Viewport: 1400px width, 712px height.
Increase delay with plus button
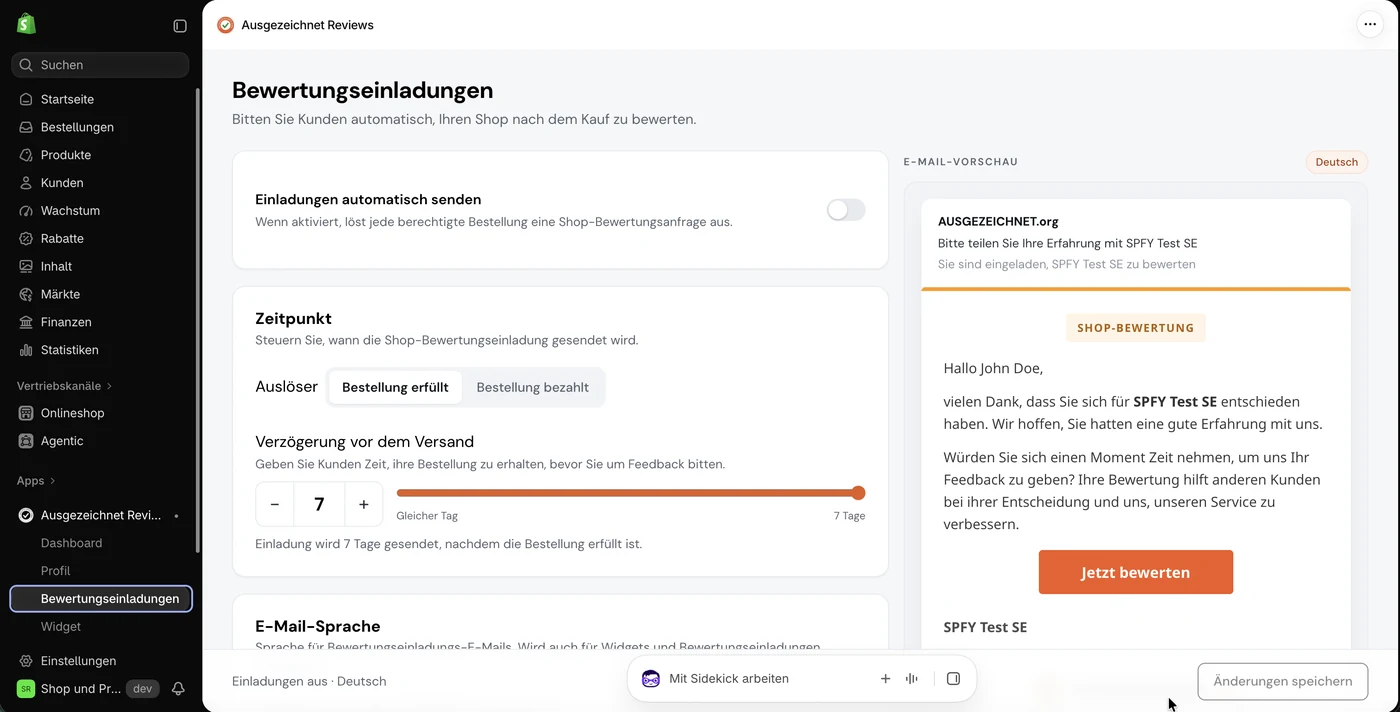coord(364,505)
